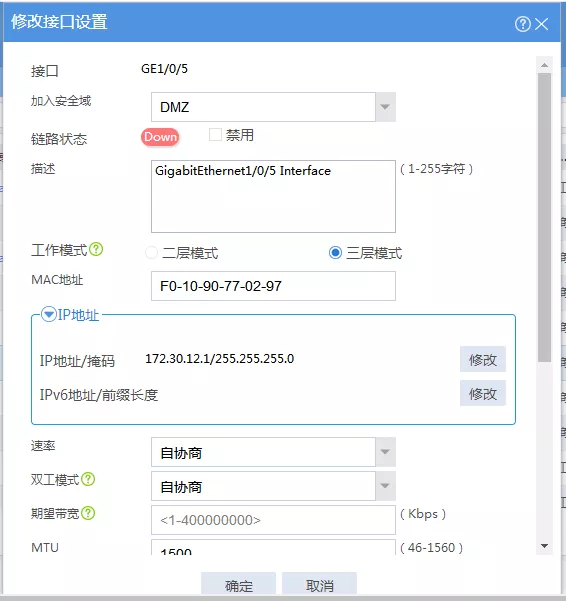Viewport: 566px width, 601px height.
Task: Collapse the IP地址 section with its arrow icon
Action: pos(49,314)
